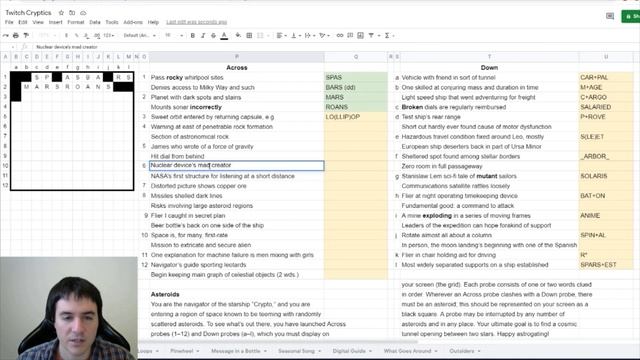Viewport: 640px width, 360px height.
Task: Click the move-to-folder icon beside title
Action: [x=72, y=13]
